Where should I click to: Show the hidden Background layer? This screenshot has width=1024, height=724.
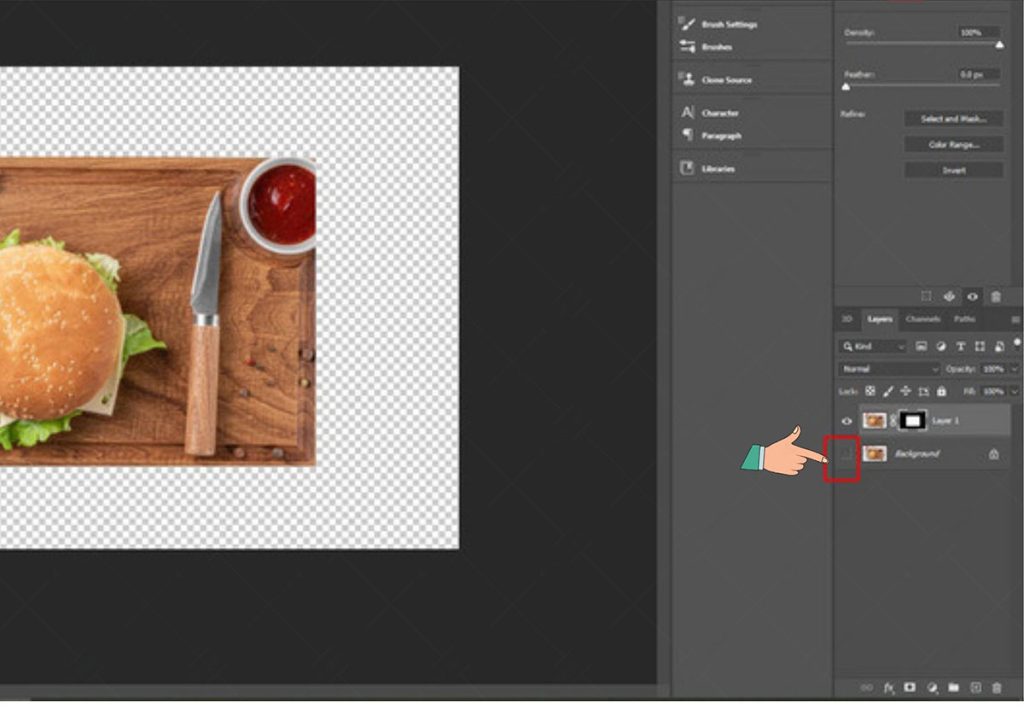846,453
